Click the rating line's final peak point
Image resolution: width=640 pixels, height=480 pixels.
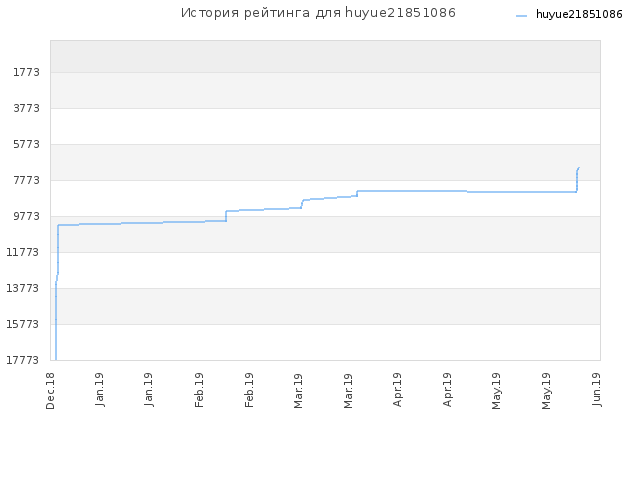(x=579, y=167)
